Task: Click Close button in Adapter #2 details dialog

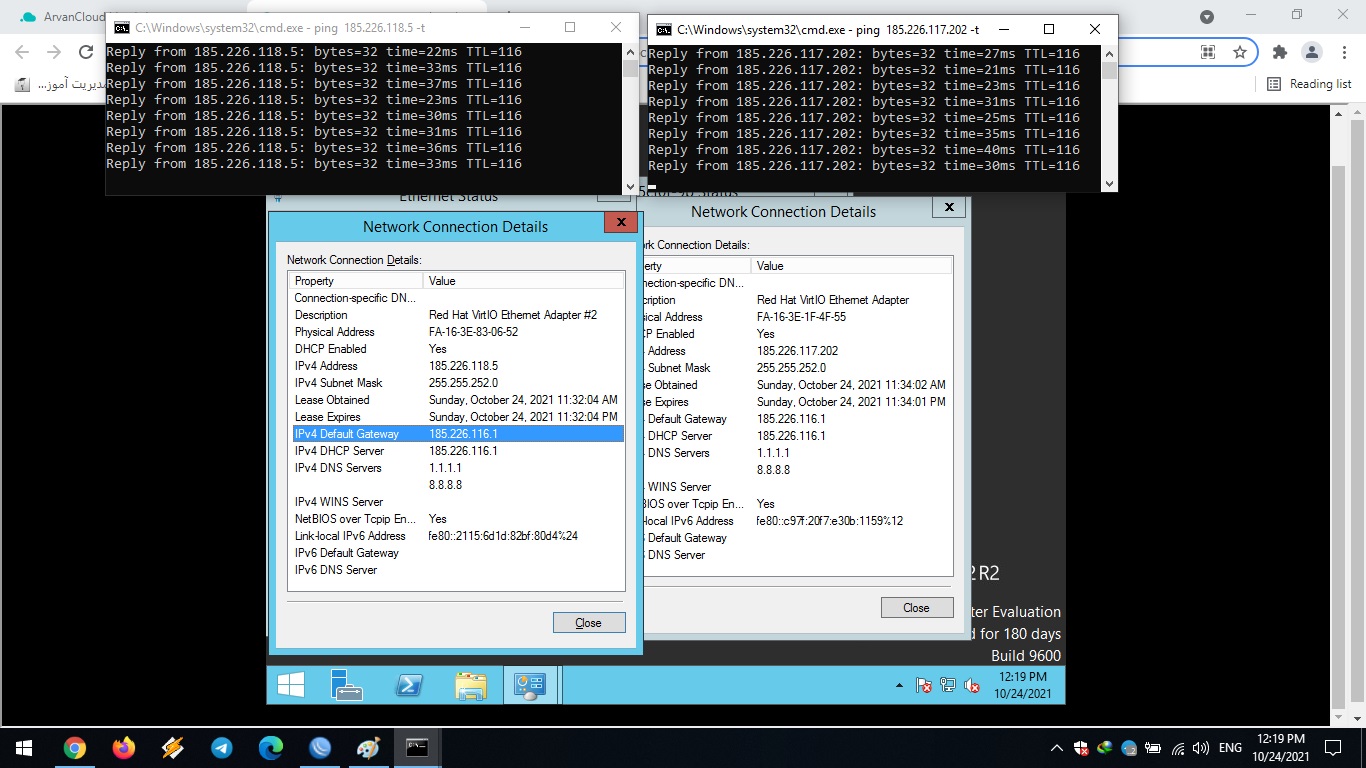Action: click(589, 623)
